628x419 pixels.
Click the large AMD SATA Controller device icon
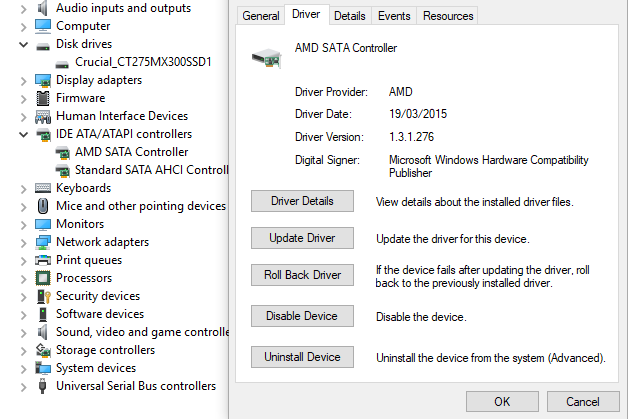pos(267,58)
